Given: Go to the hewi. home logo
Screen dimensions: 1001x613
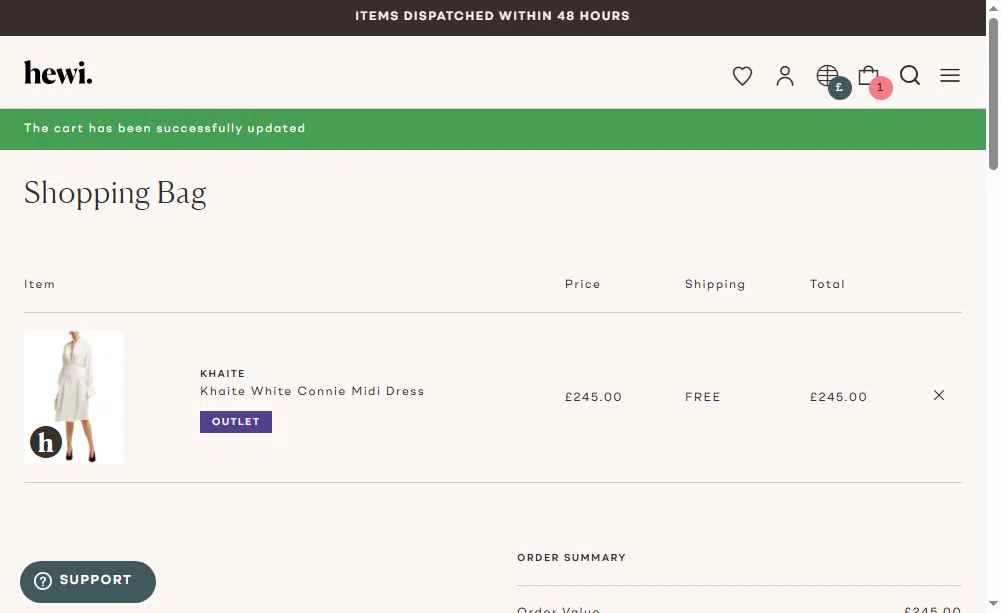Looking at the screenshot, I should (58, 73).
